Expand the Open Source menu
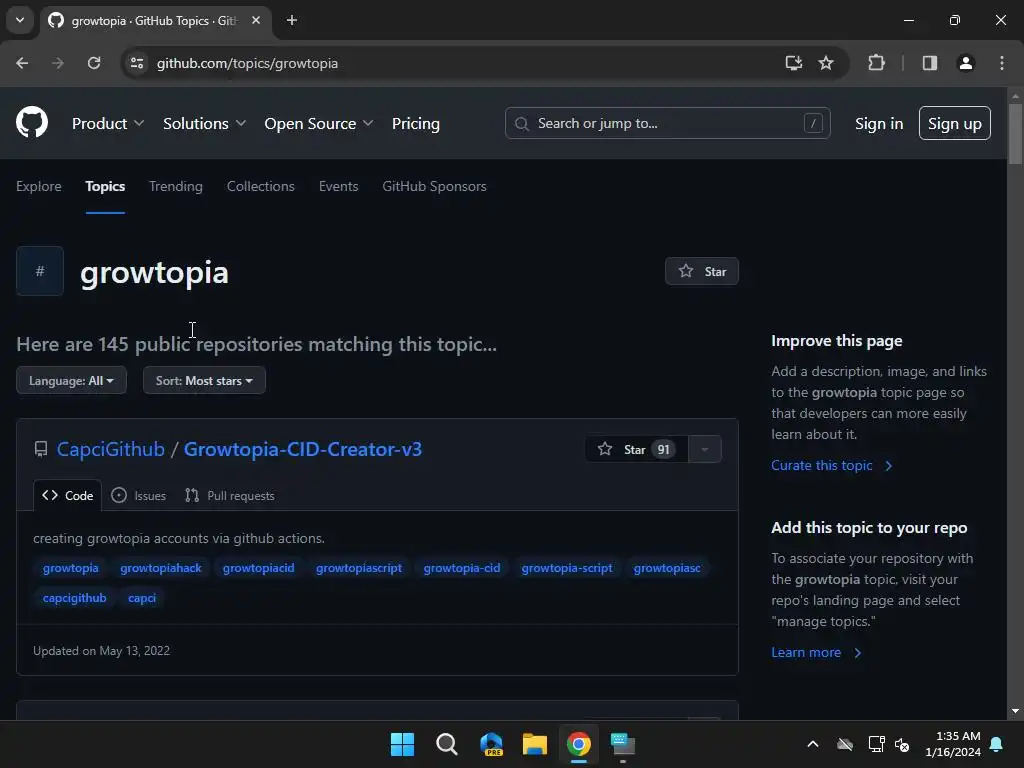The width and height of the screenshot is (1024, 768). coord(319,123)
